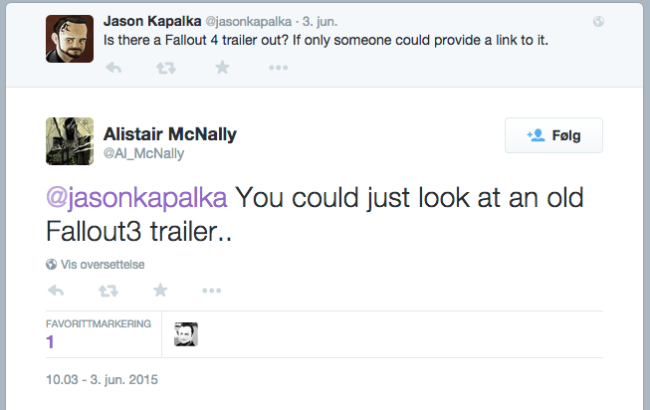View the user who favorited the tweet
Viewport: 650px width, 410px height.
point(186,334)
